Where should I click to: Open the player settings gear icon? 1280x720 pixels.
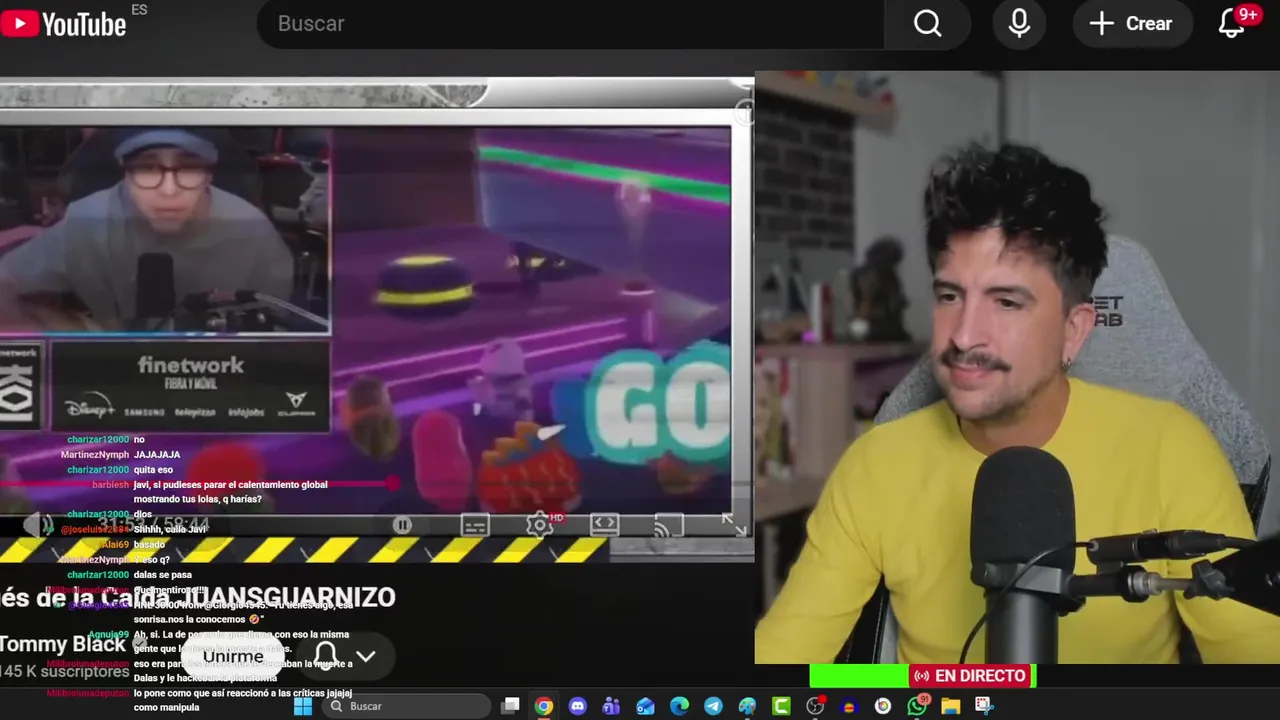coord(539,525)
